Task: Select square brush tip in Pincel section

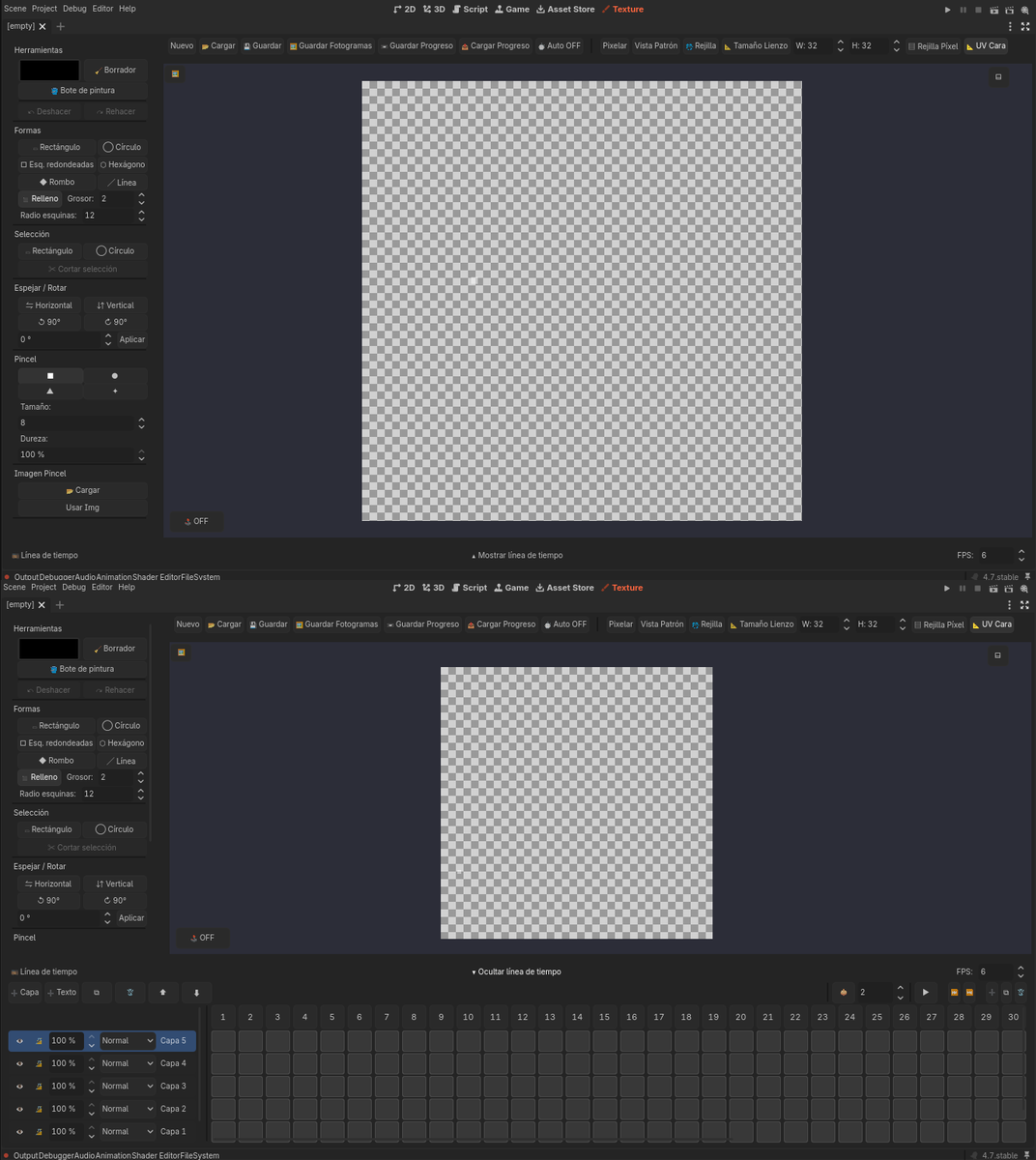Action: [x=50, y=376]
